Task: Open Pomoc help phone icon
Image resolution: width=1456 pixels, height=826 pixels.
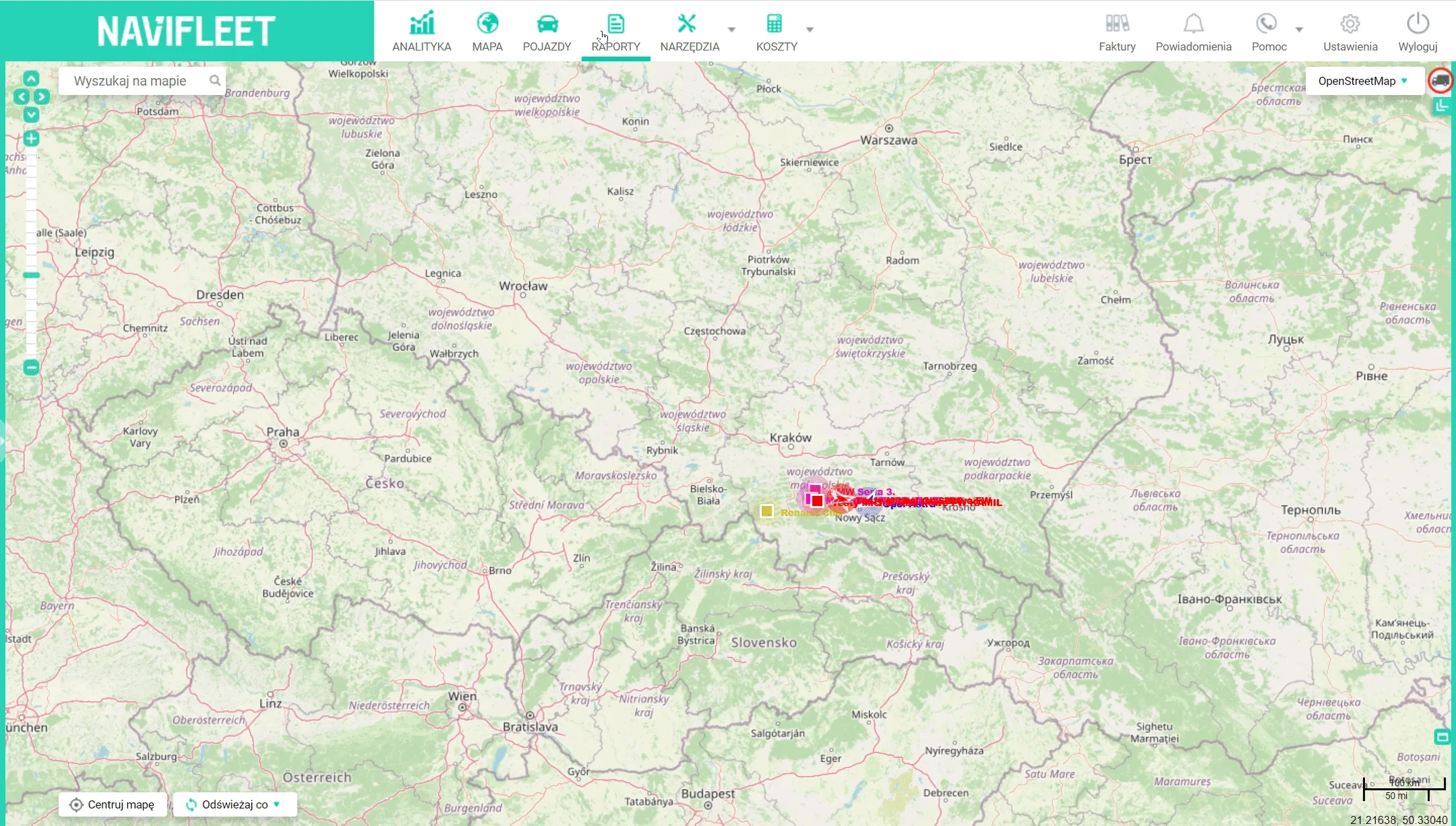Action: pyautogui.click(x=1269, y=32)
